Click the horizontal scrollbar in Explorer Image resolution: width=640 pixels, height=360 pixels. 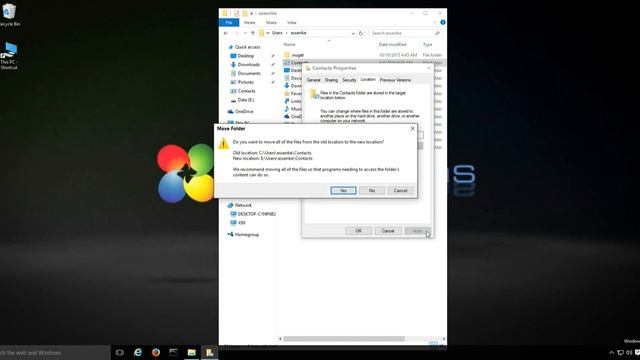(344, 339)
